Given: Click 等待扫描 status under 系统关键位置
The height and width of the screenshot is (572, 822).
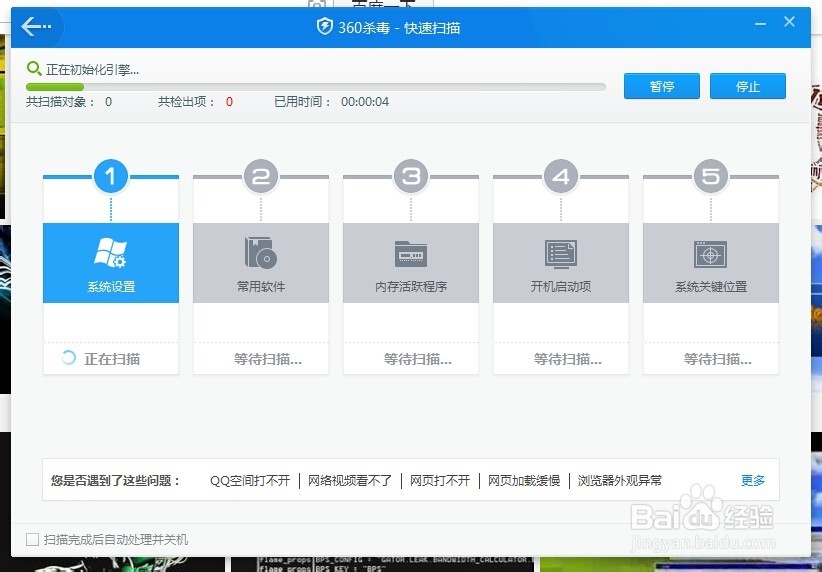Looking at the screenshot, I should pos(717,359).
